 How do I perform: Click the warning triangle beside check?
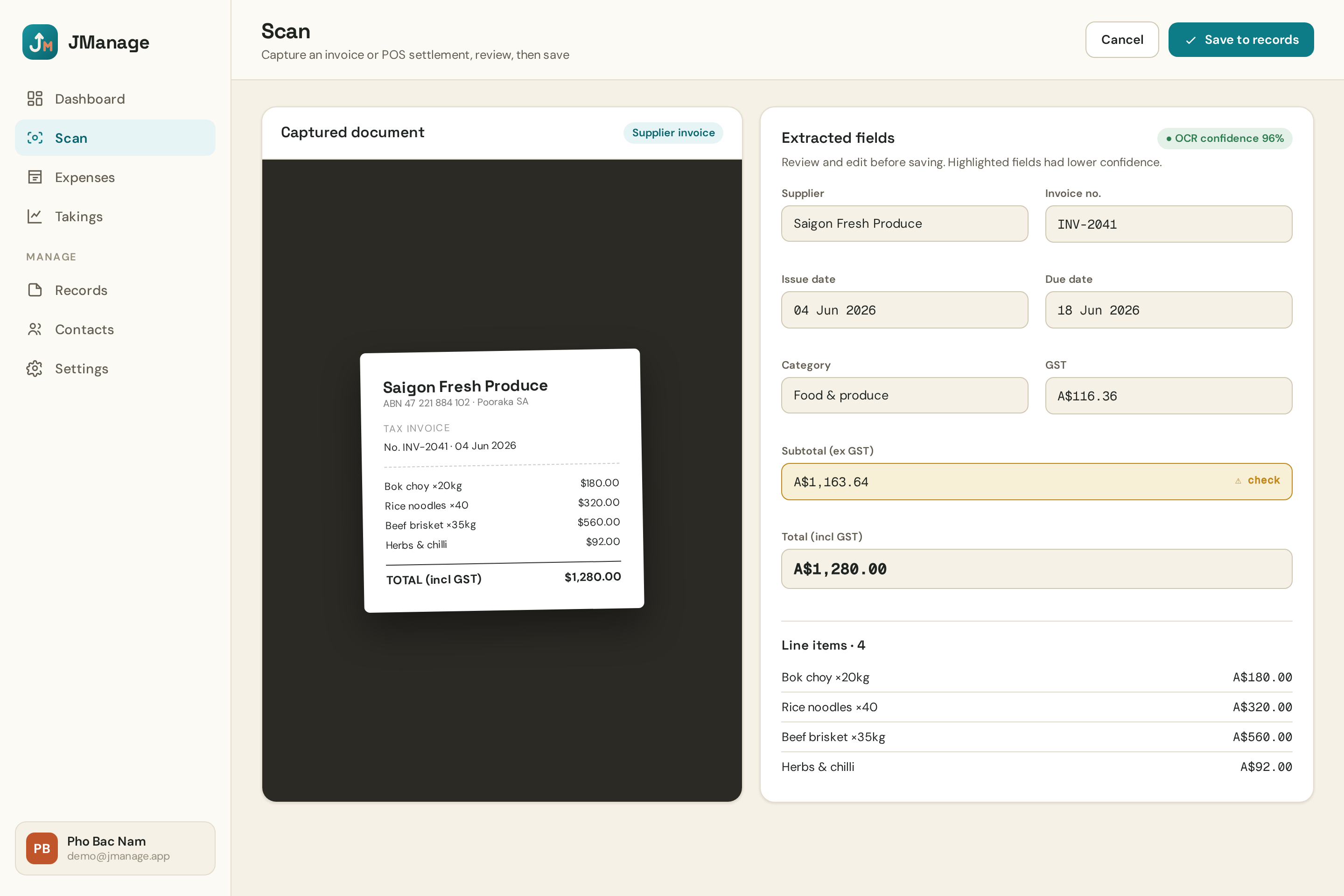[x=1238, y=481]
